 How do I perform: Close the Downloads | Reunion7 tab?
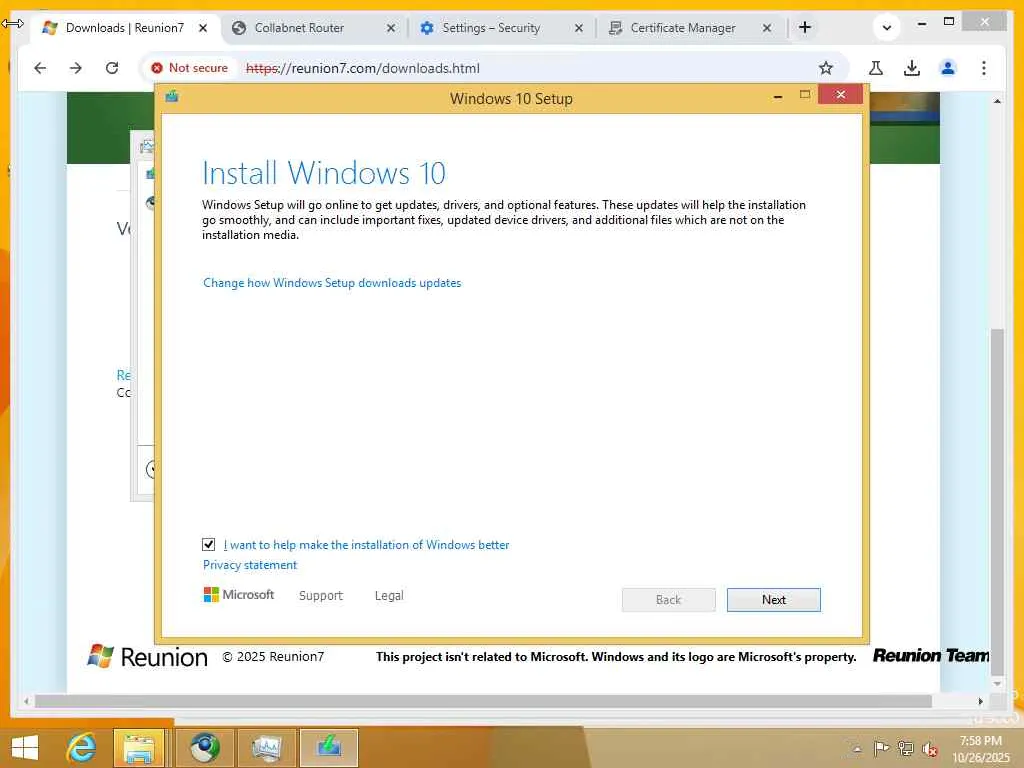tap(203, 28)
